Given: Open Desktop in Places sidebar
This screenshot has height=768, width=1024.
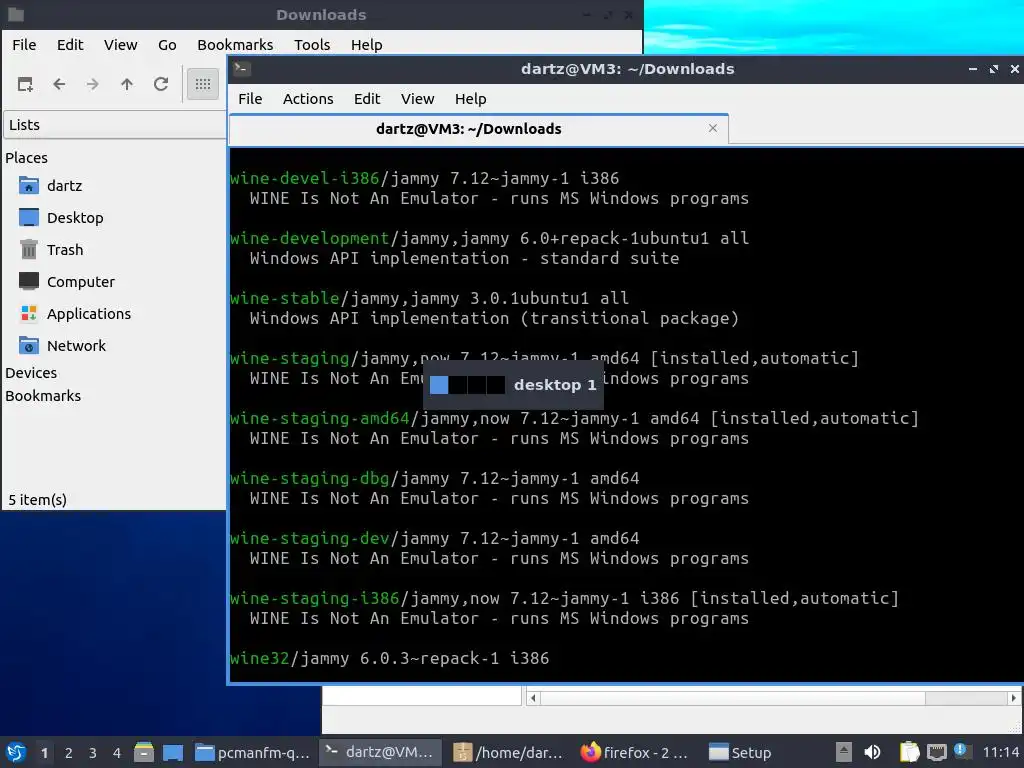Looking at the screenshot, I should coord(75,218).
